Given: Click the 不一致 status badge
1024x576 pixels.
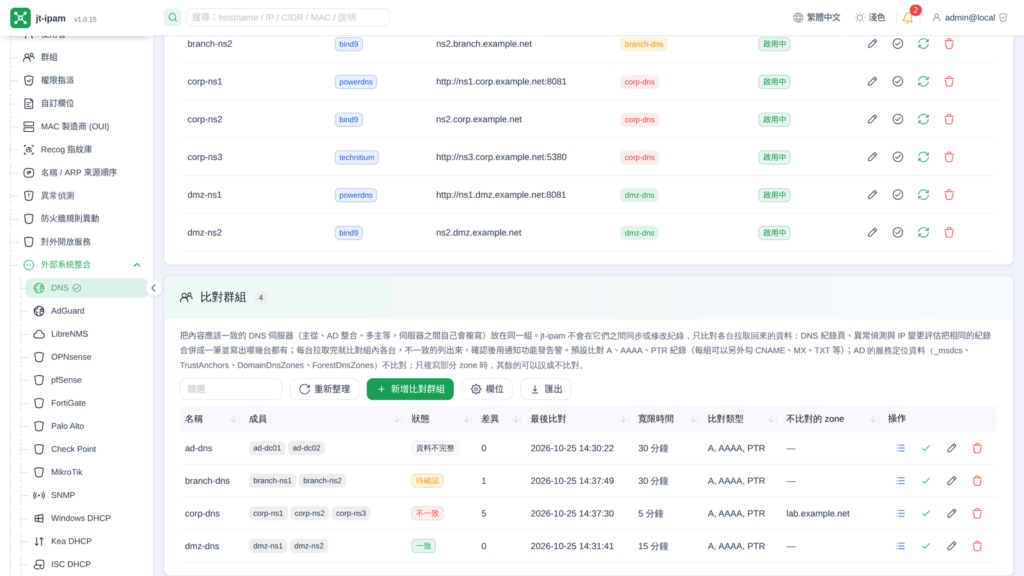Looking at the screenshot, I should tap(427, 513).
